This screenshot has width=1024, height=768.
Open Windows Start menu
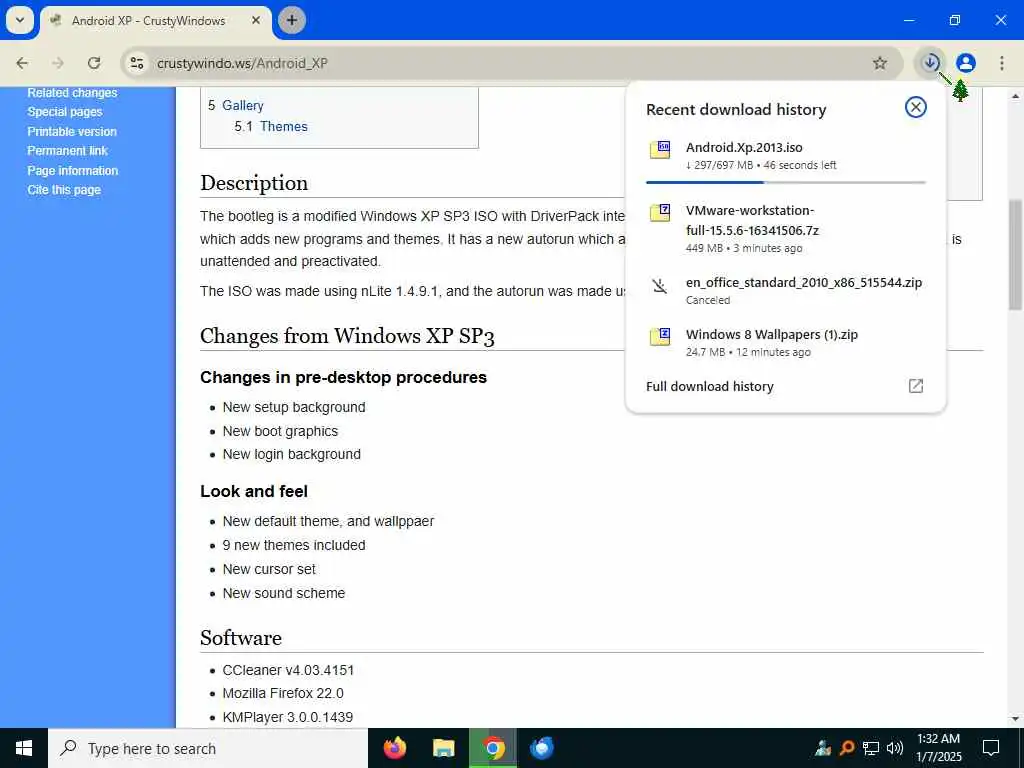click(24, 748)
